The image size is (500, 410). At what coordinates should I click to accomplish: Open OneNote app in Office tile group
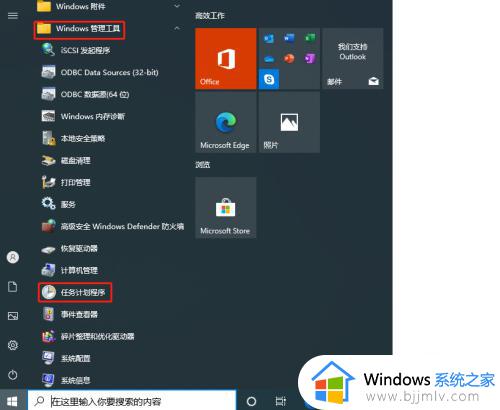pyautogui.click(x=310, y=59)
